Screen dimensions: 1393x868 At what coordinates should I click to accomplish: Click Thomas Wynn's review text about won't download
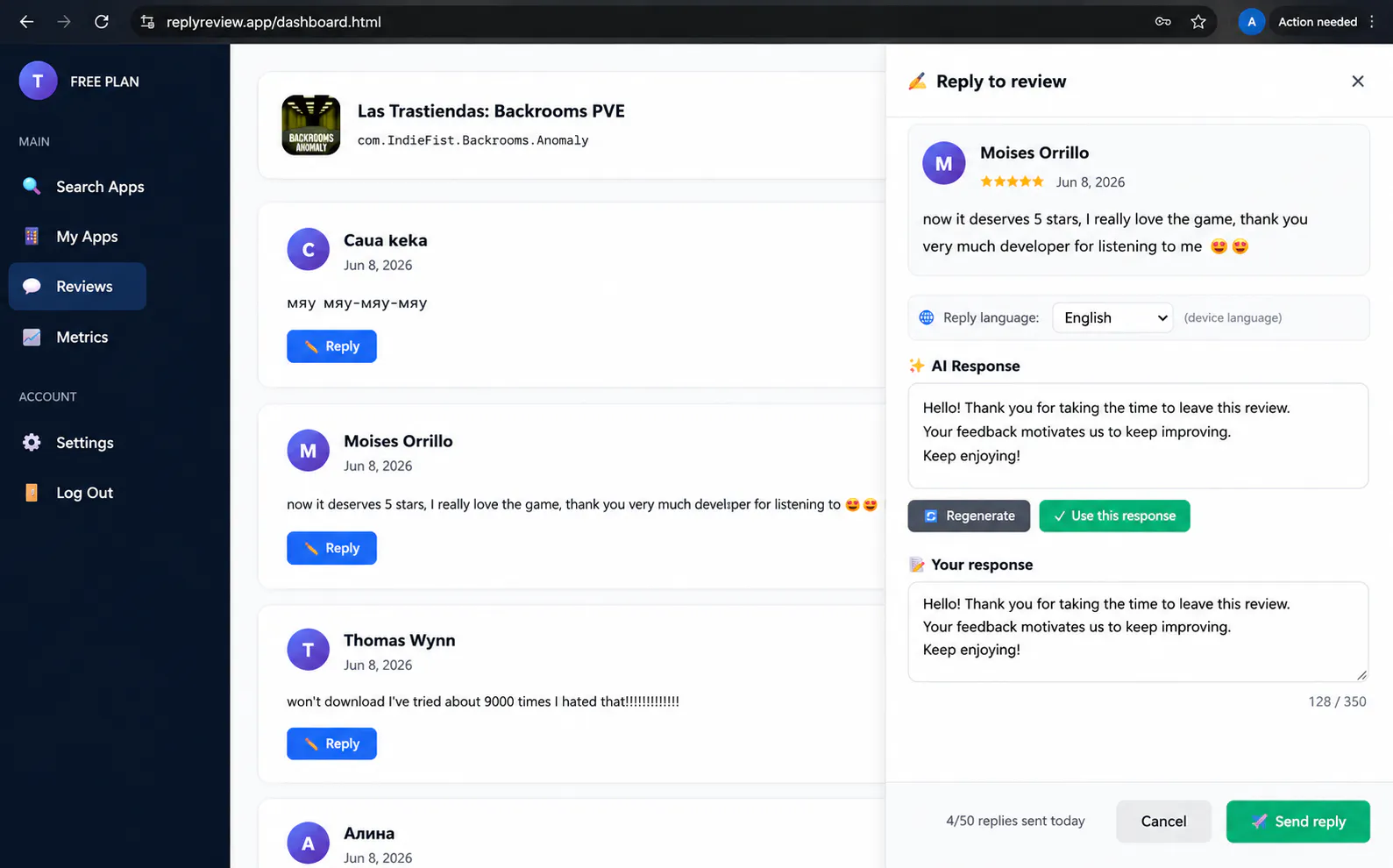[483, 701]
